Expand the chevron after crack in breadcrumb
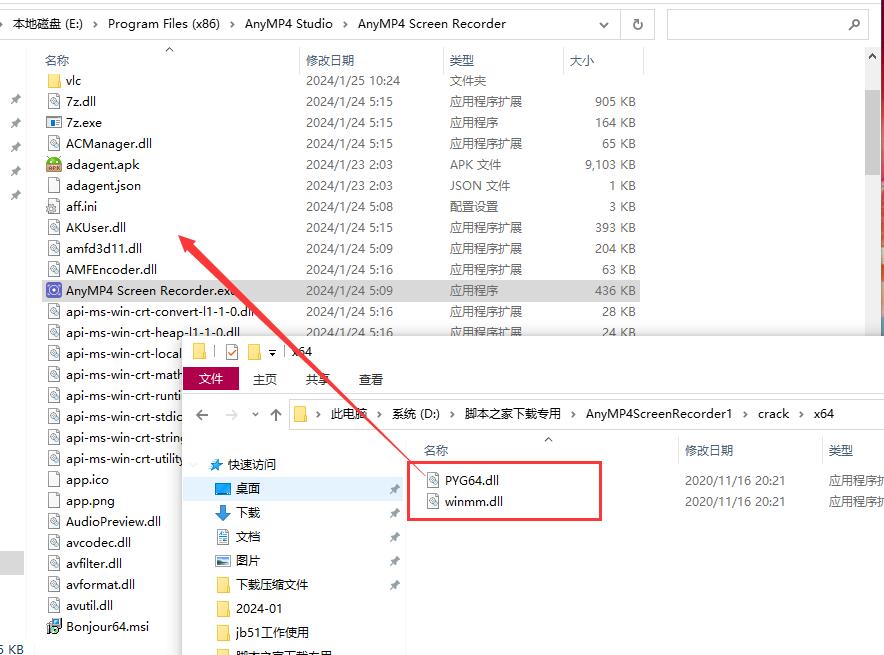Image resolution: width=884 pixels, height=655 pixels. click(x=801, y=414)
